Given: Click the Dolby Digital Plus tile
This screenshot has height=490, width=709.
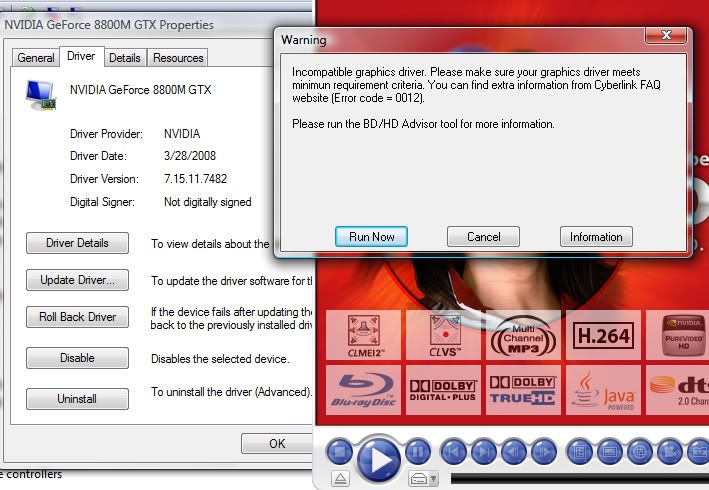Looking at the screenshot, I should (444, 390).
